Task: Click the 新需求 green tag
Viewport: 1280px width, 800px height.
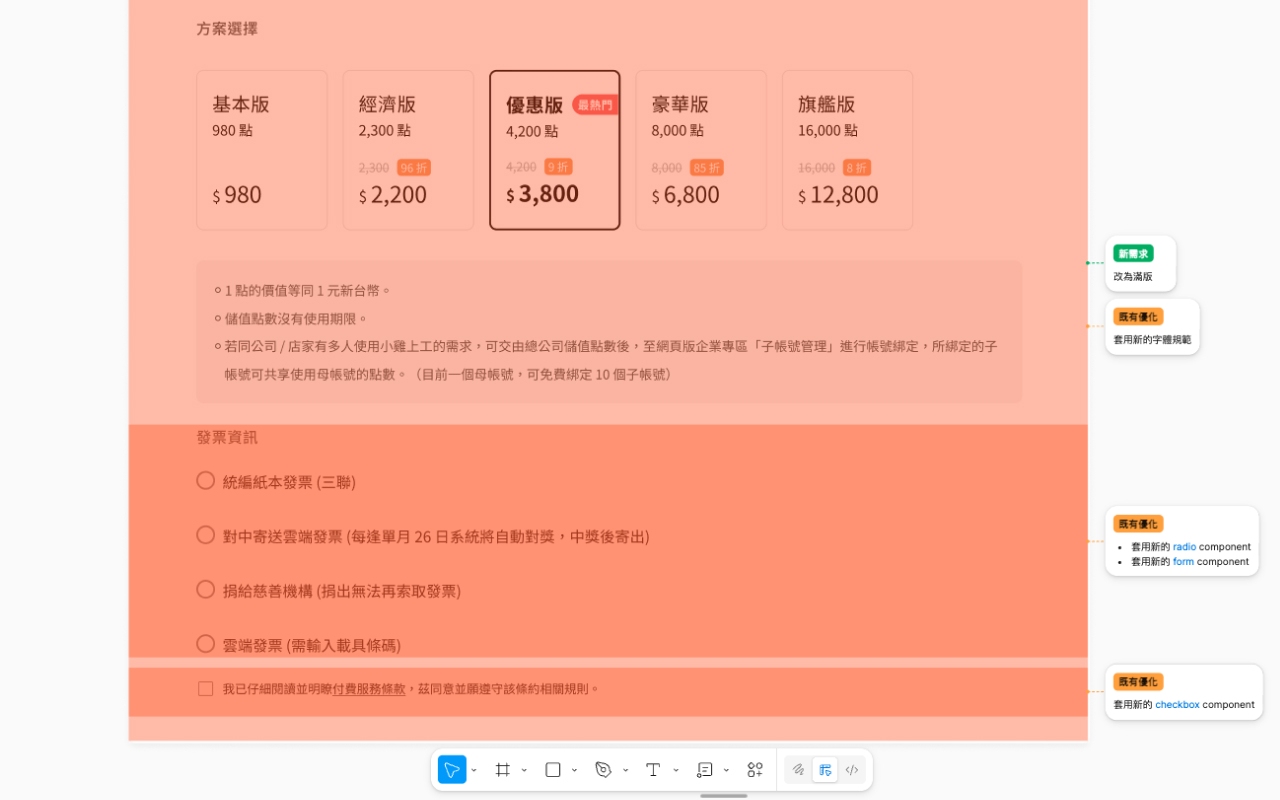Action: [x=1133, y=254]
